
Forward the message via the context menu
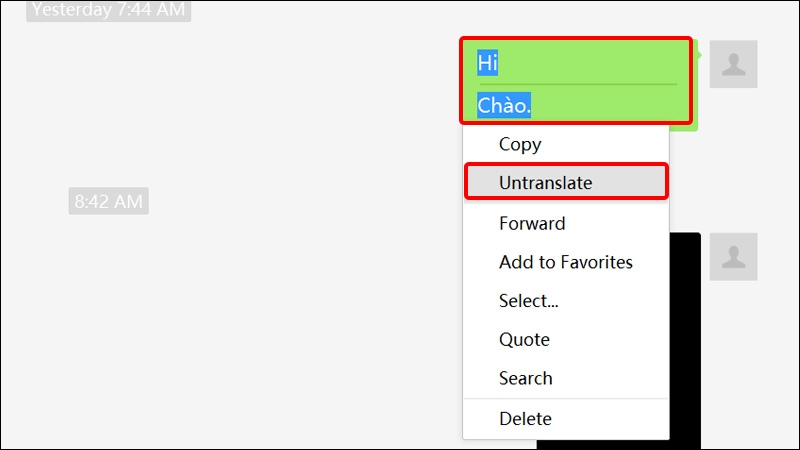532,223
